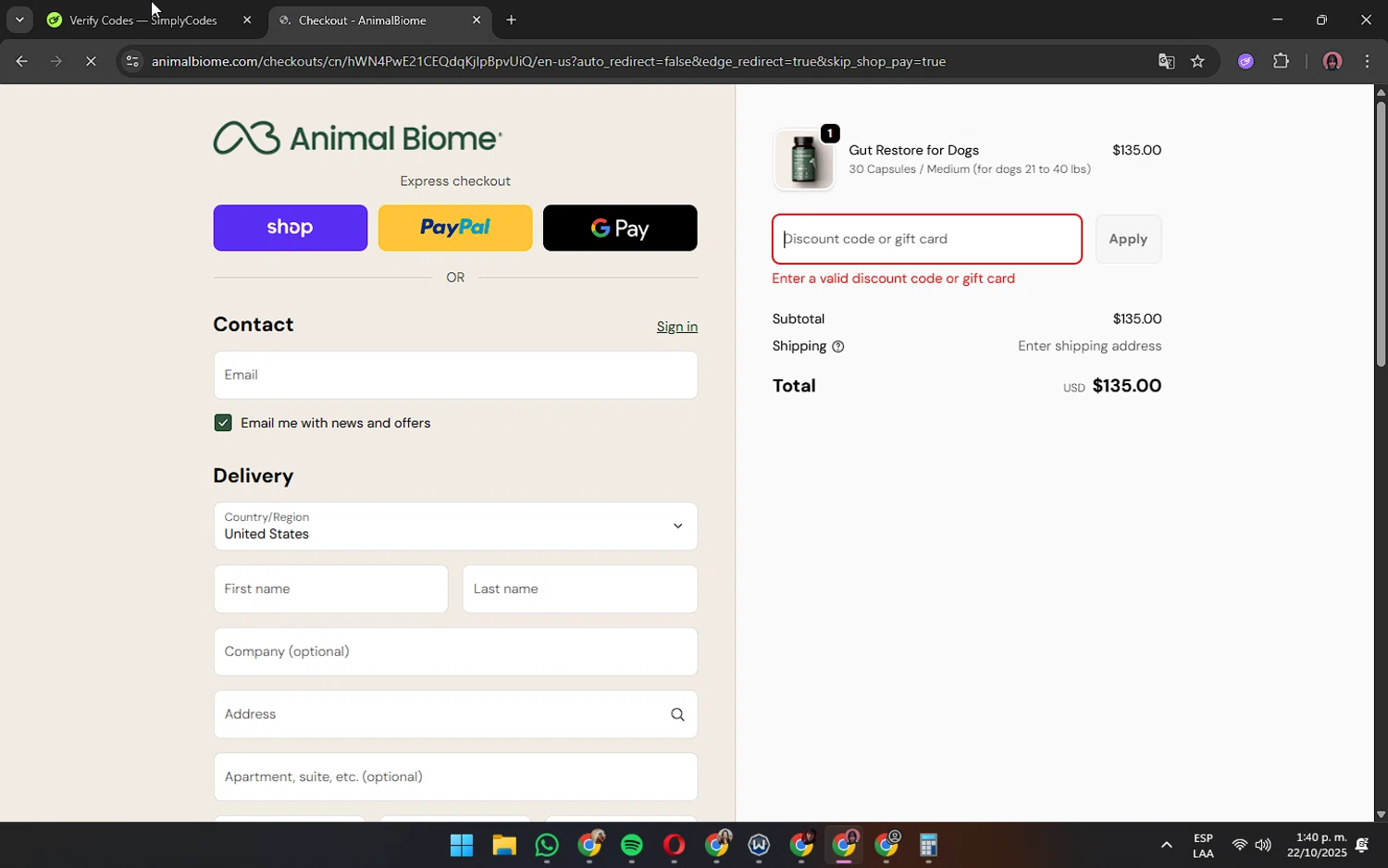1388x868 pixels.
Task: Uncheck Email me with news and offers
Action: (223, 423)
